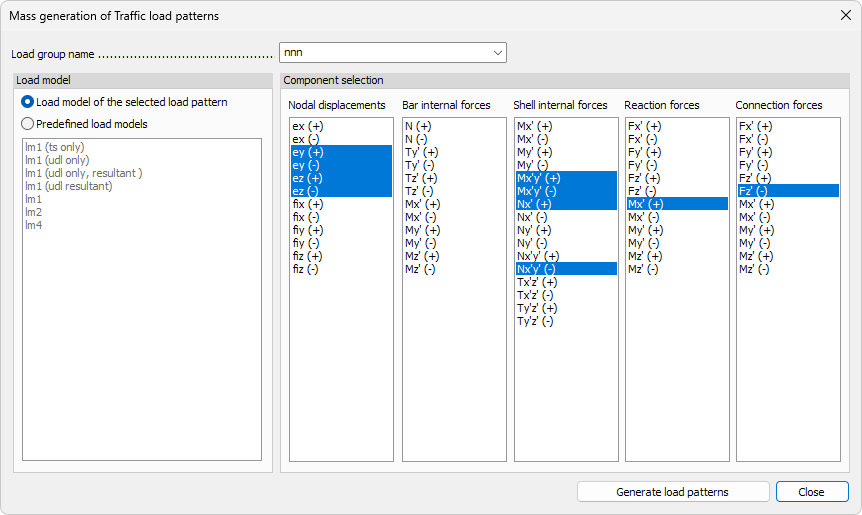862x515 pixels.
Task: Click 'lm1 (ts only)' in load model list
Action: [55, 147]
